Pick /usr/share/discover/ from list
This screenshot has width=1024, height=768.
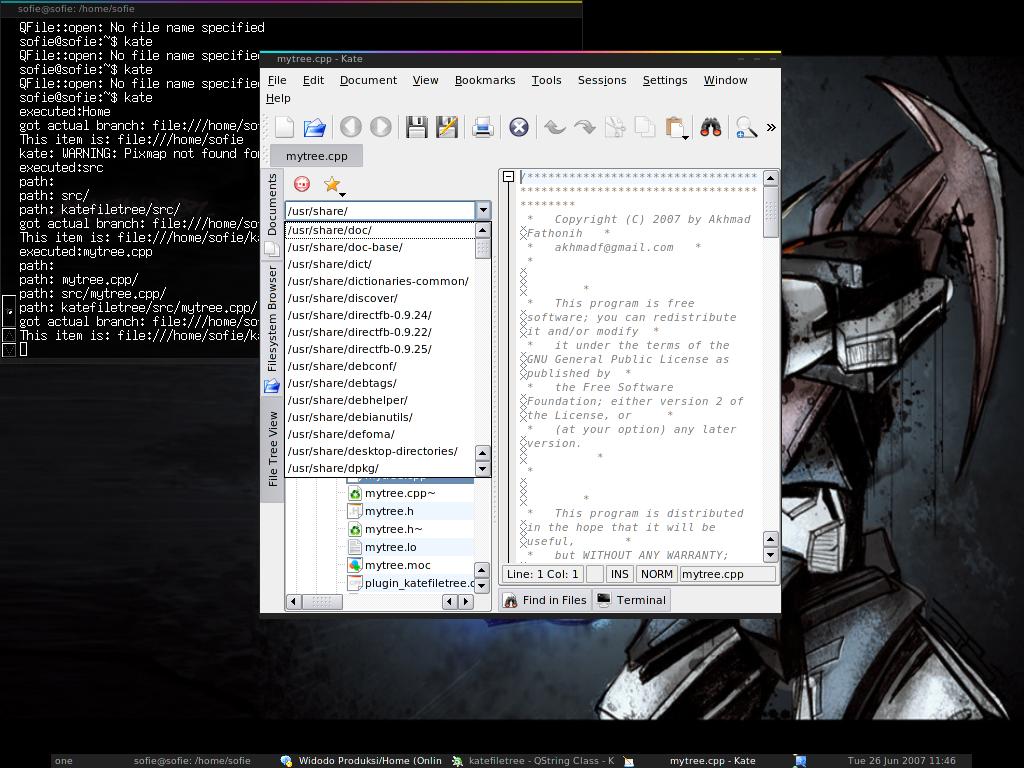pyautogui.click(x=381, y=298)
